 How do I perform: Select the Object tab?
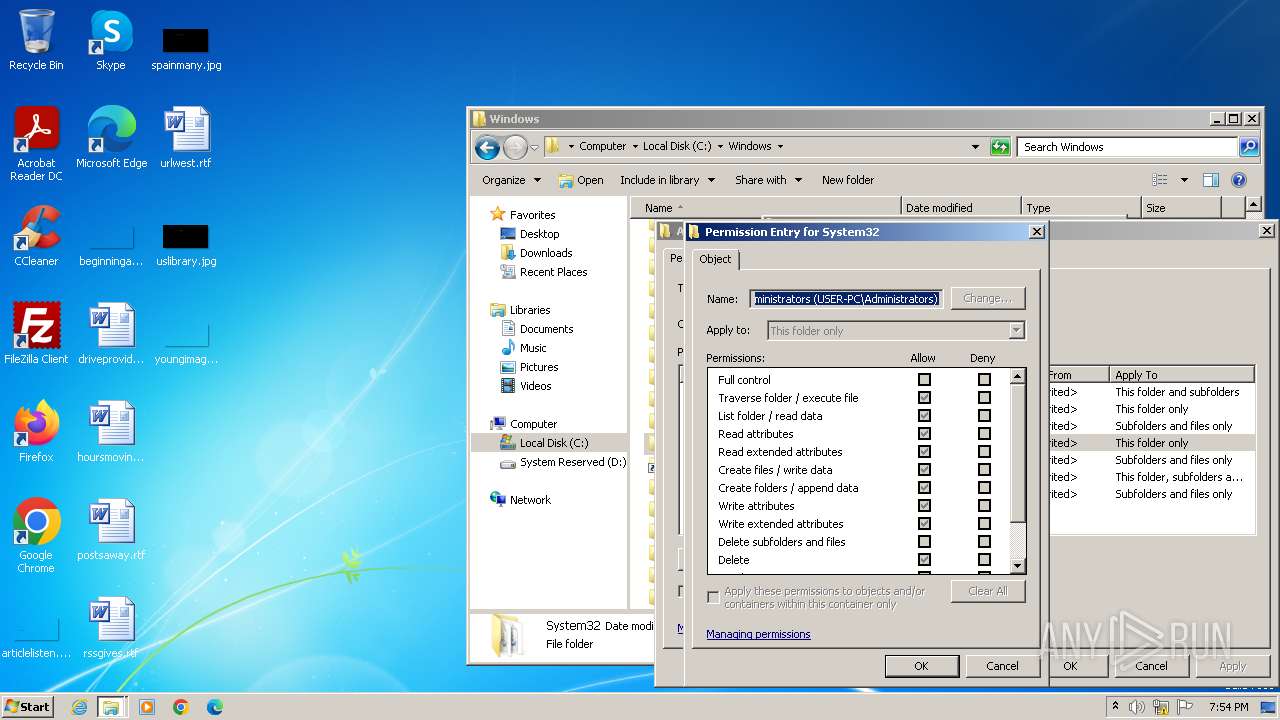(715, 259)
